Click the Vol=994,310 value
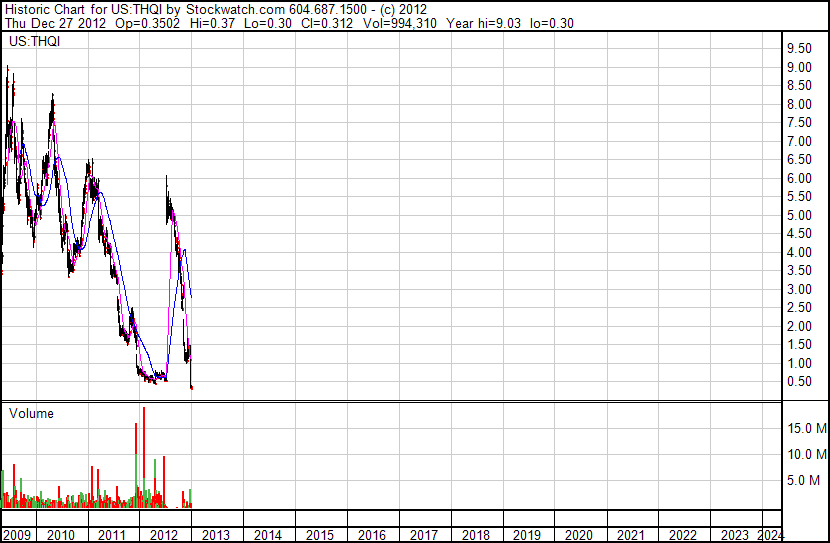 (x=400, y=23)
